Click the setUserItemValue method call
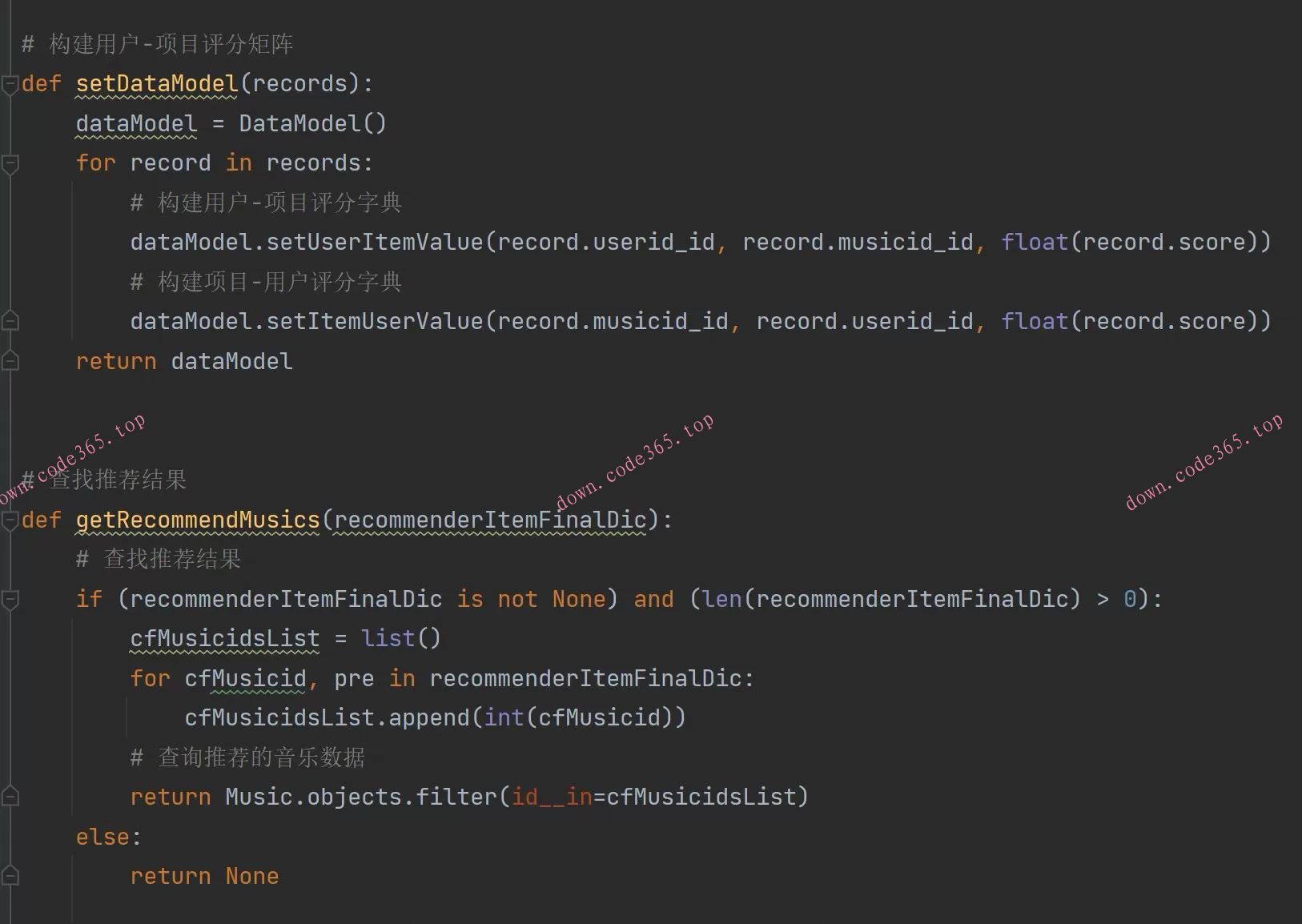The width and height of the screenshot is (1302, 924). 374,243
